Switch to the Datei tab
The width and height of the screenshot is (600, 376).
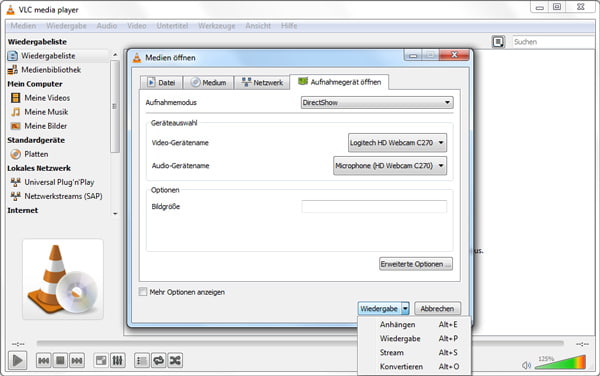[161, 83]
